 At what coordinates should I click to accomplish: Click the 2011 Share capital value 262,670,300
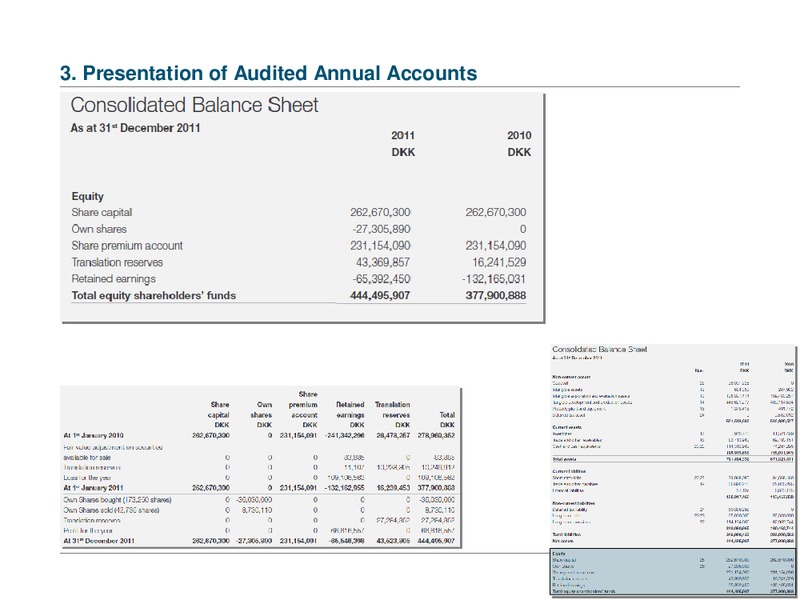(x=380, y=212)
